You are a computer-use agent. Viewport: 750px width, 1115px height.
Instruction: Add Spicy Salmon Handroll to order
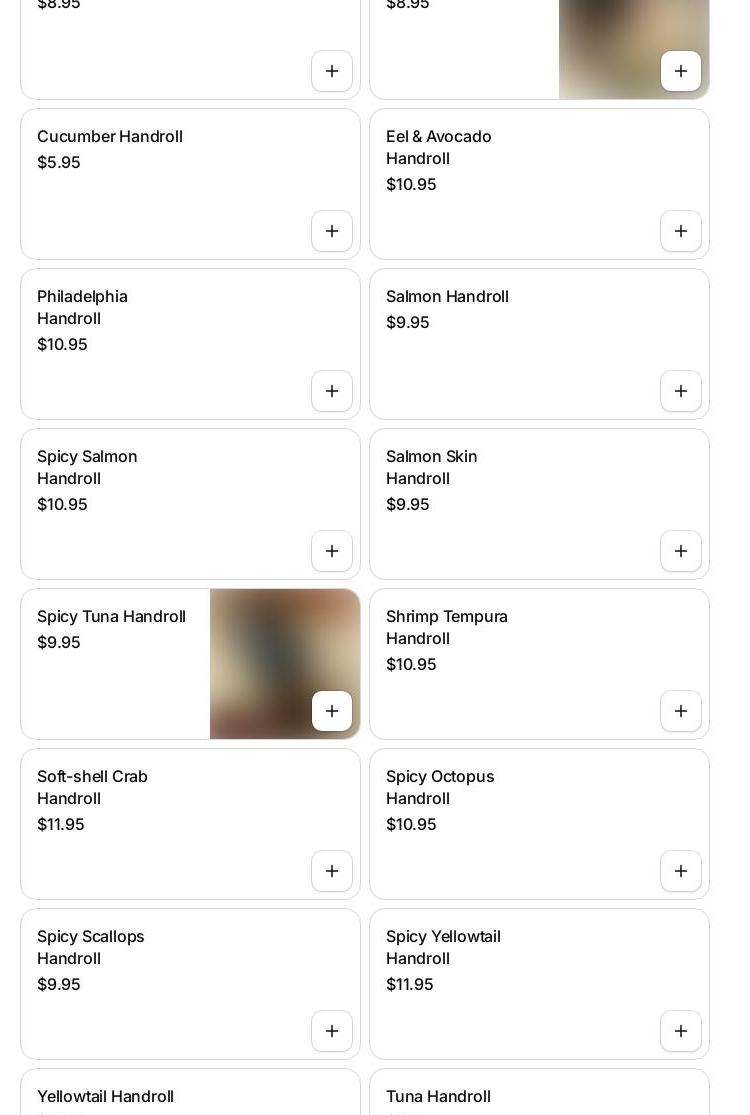pos(332,551)
